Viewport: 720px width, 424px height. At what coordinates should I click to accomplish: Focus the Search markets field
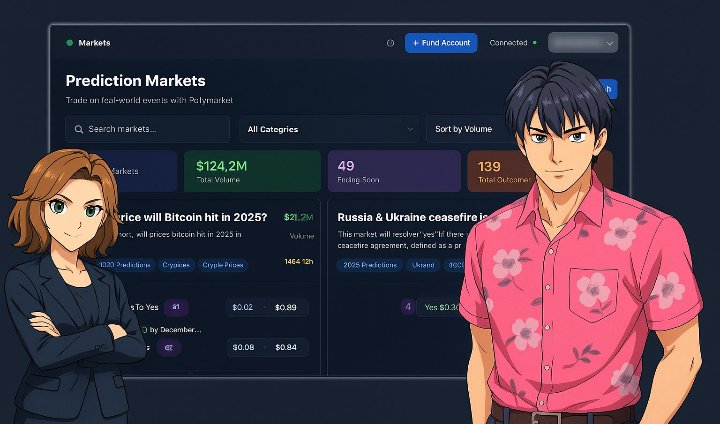(x=147, y=129)
